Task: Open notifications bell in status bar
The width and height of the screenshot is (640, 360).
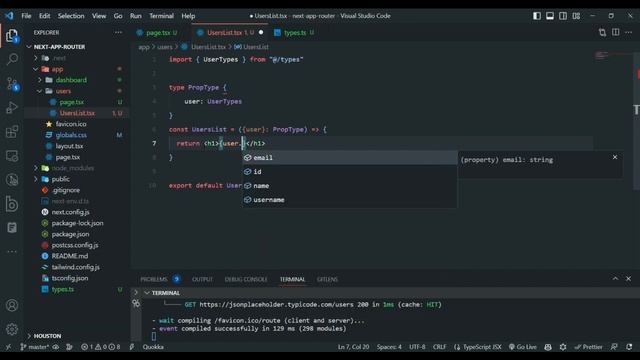Action: coord(629,347)
